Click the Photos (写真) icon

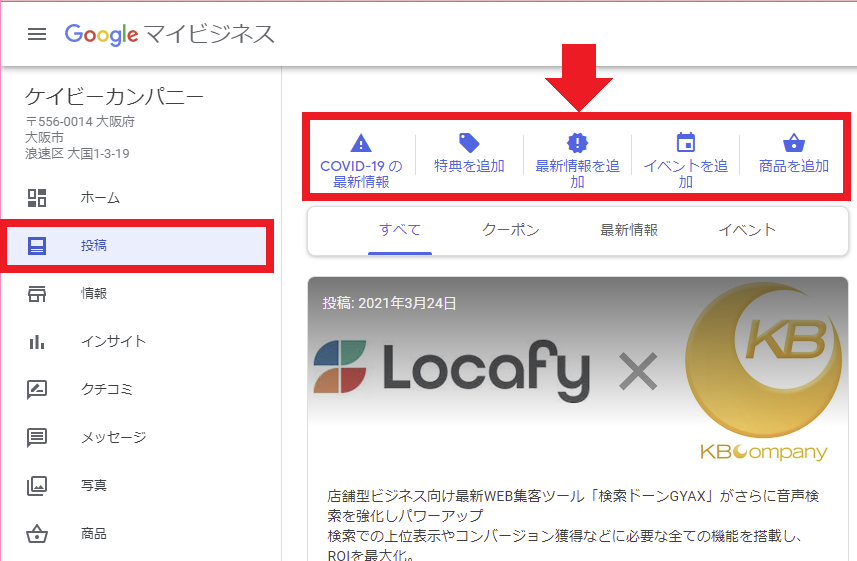(37, 486)
